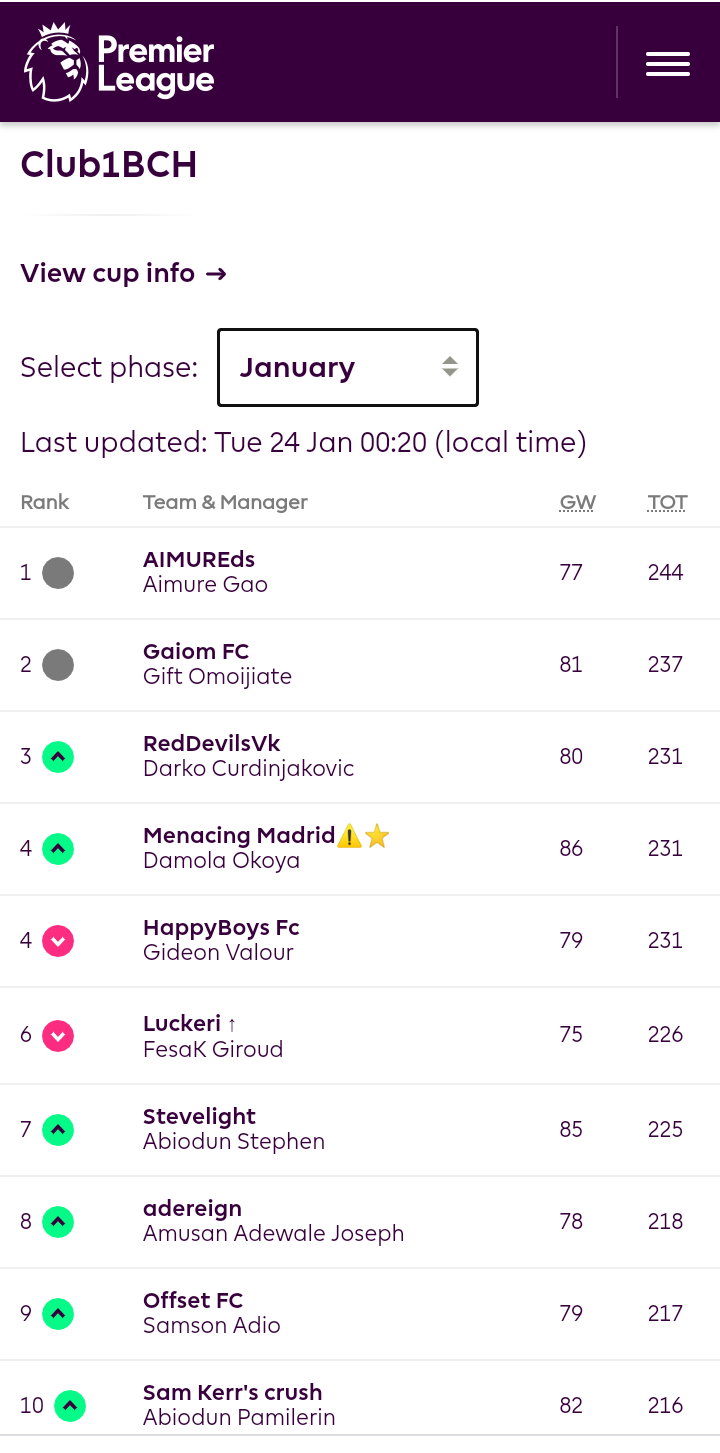Click the TOT column header
The width and height of the screenshot is (720, 1453).
667,502
